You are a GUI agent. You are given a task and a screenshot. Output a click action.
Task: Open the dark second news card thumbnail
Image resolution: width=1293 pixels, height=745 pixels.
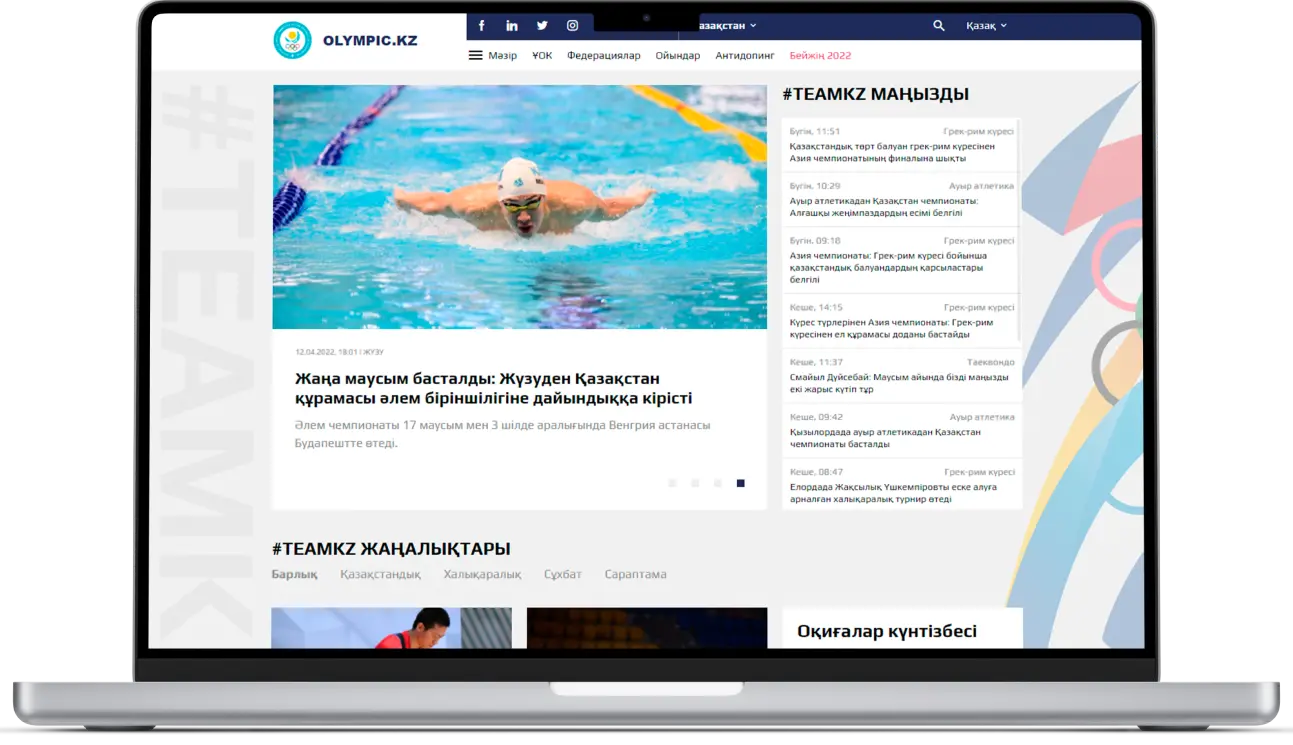pyautogui.click(x=647, y=628)
